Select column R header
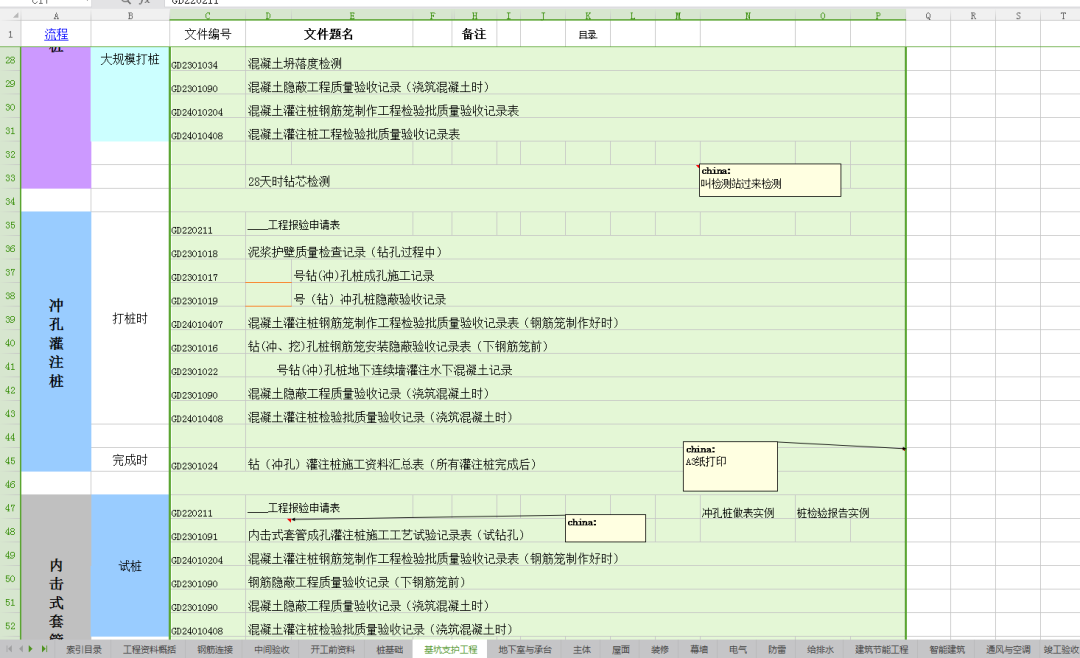The width and height of the screenshot is (1080, 658). [973, 16]
